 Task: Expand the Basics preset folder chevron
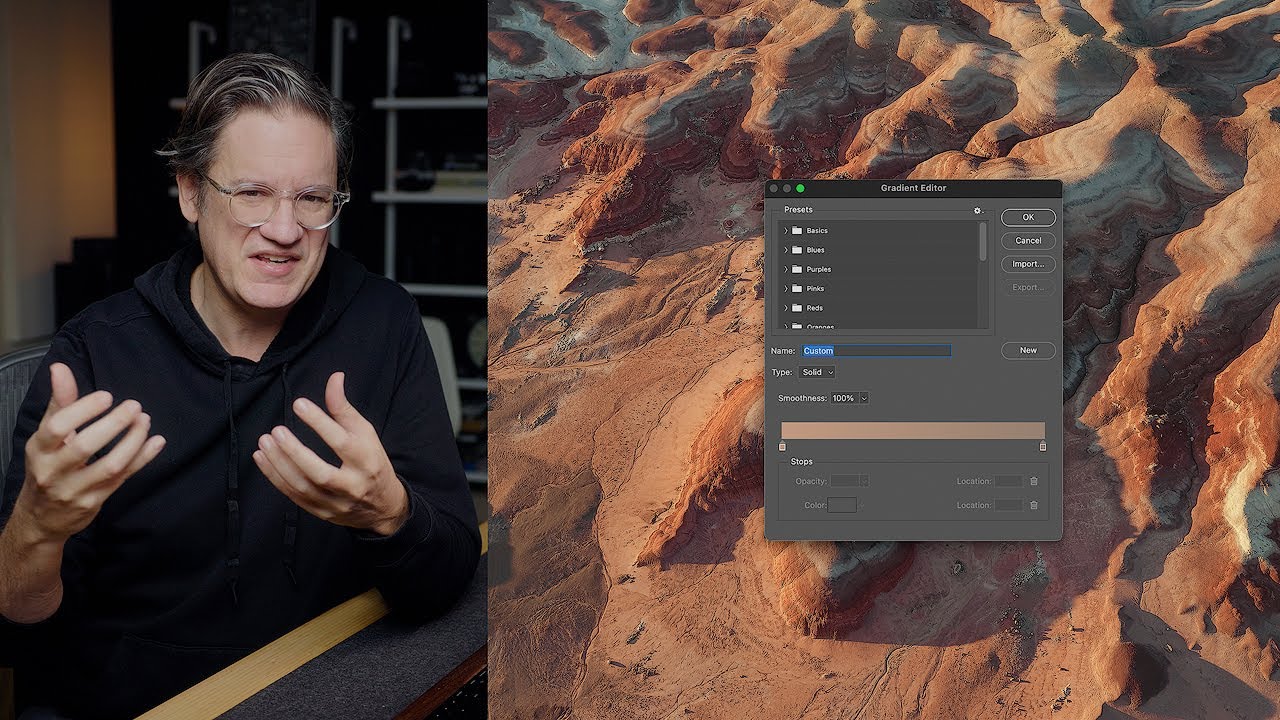click(x=786, y=231)
